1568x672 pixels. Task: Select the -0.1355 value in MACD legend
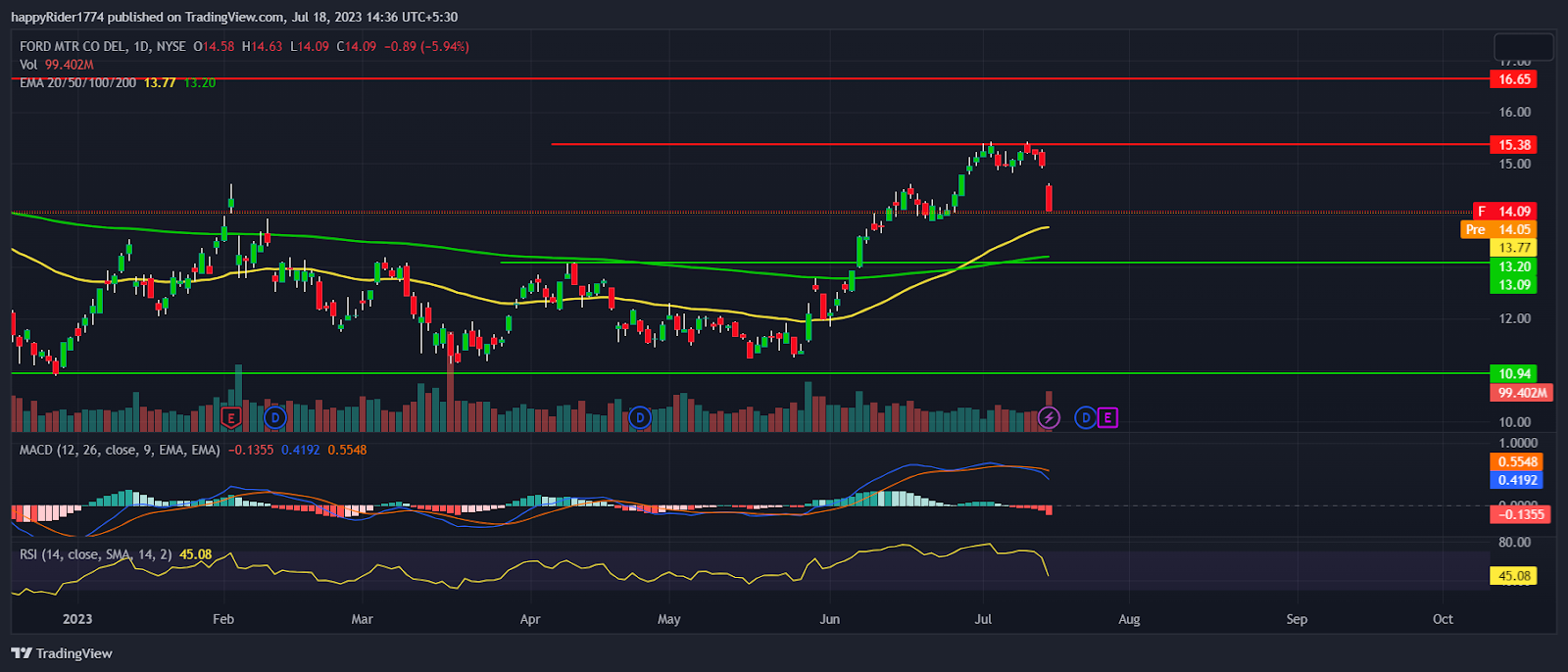pyautogui.click(x=251, y=450)
